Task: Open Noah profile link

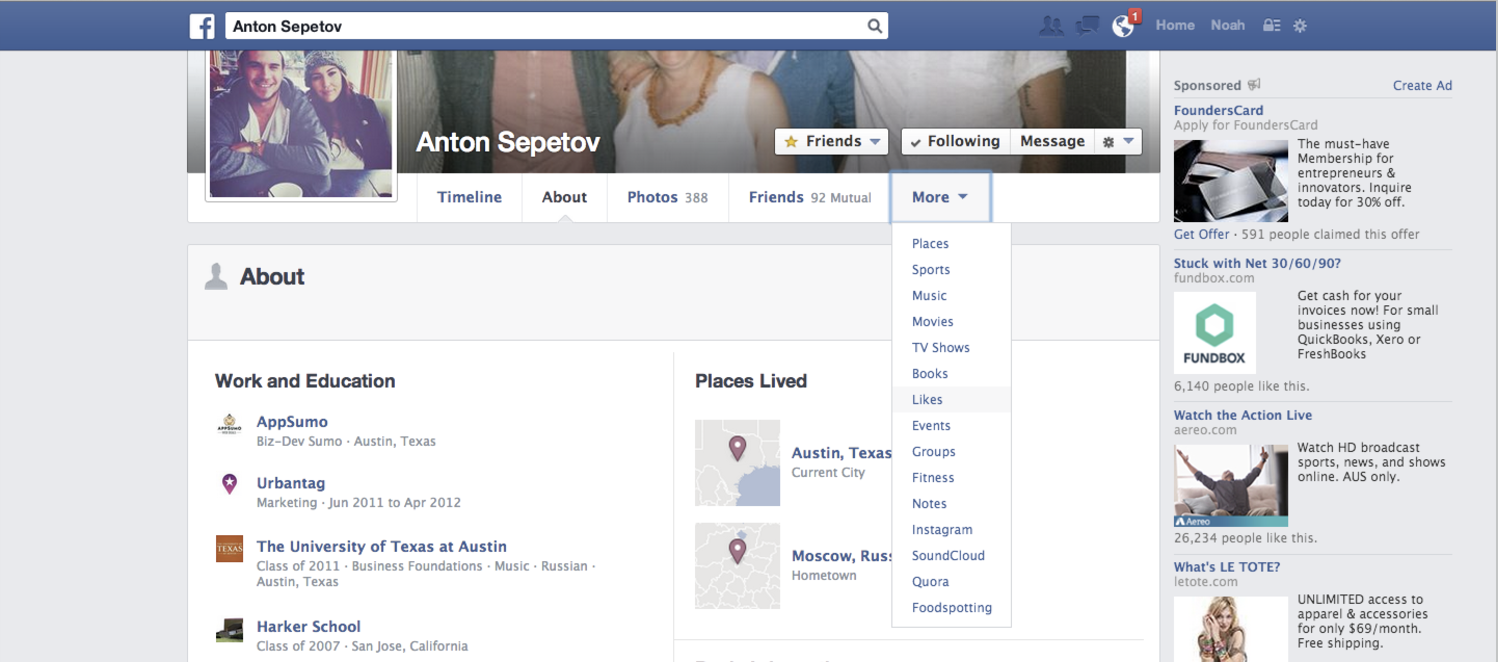Action: (1227, 26)
